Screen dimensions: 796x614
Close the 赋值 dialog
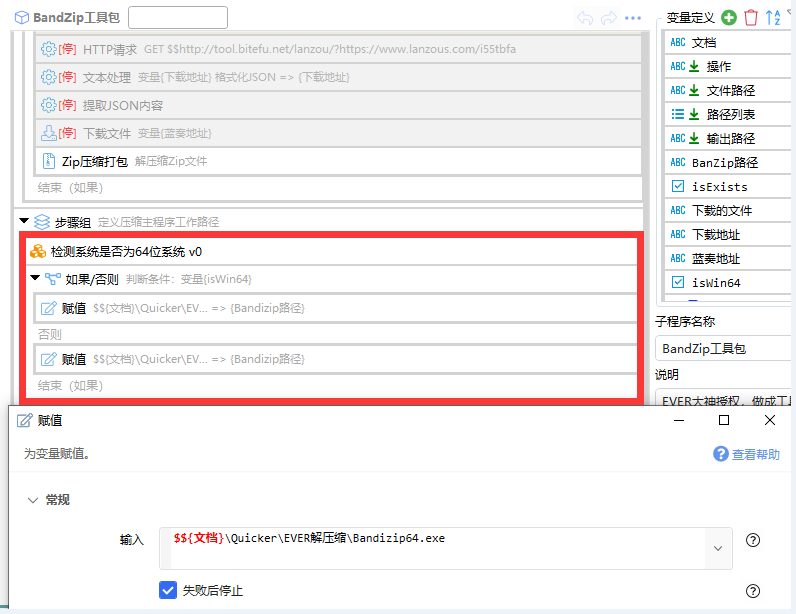click(770, 420)
